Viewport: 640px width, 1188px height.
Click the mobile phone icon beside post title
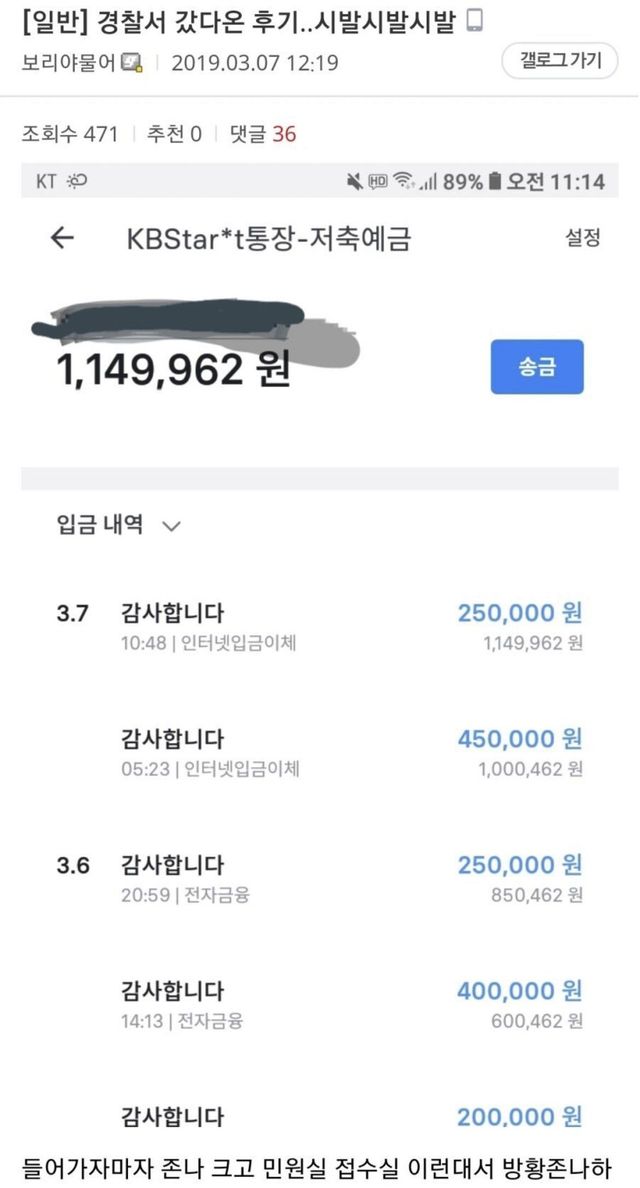pos(475,22)
